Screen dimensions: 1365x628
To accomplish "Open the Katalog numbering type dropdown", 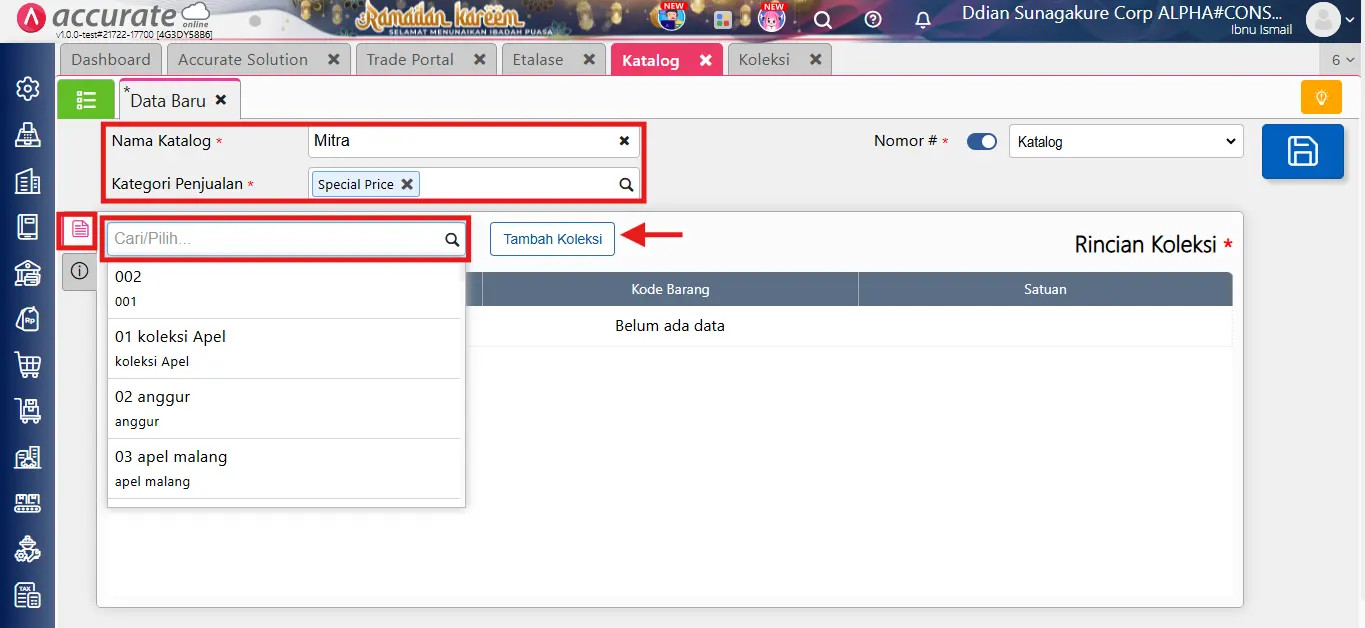I will click(1126, 142).
